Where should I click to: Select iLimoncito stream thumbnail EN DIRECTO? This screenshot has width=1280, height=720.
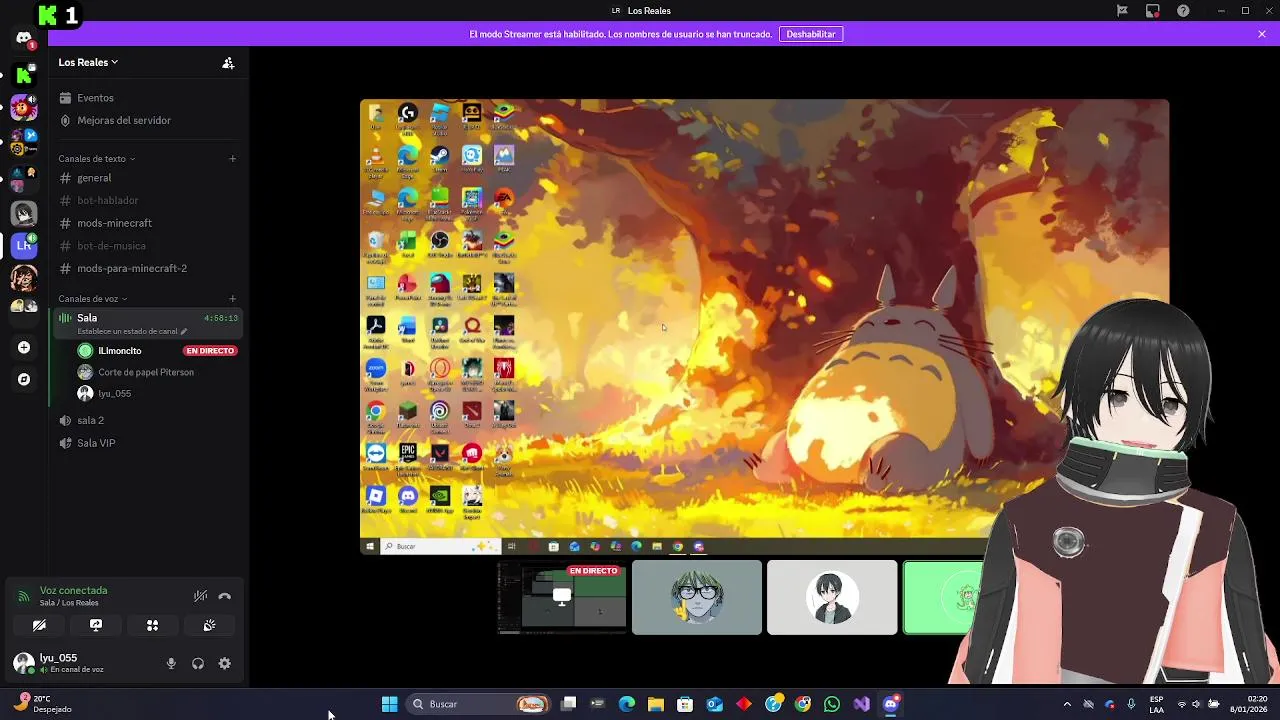point(562,597)
